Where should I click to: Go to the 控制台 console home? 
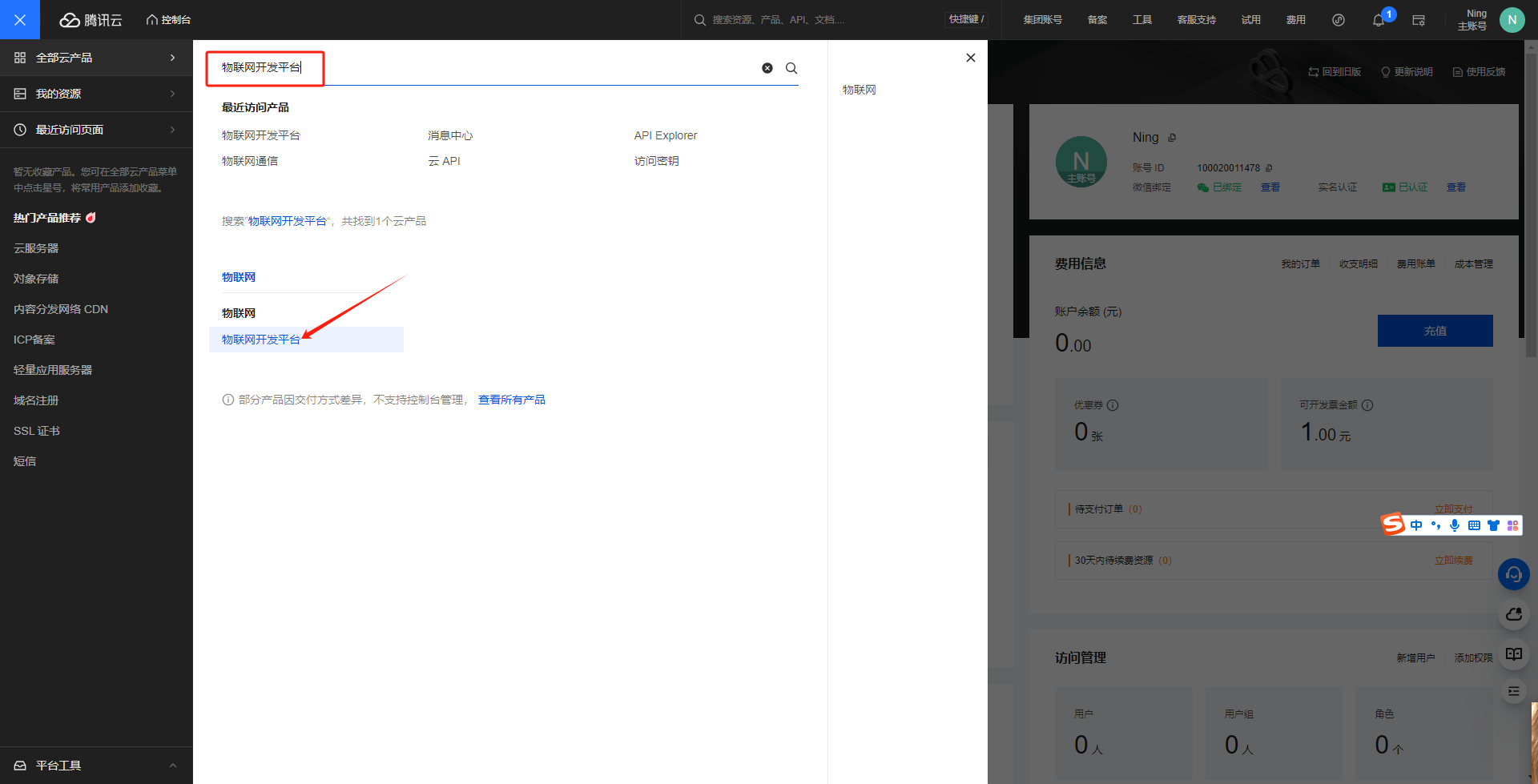168,20
